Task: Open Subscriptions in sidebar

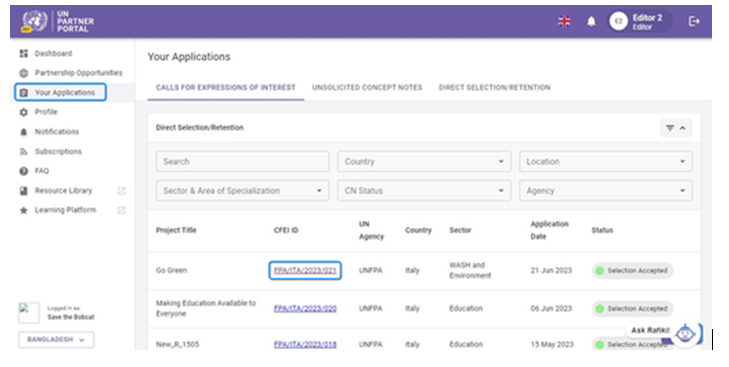Action: (58, 152)
